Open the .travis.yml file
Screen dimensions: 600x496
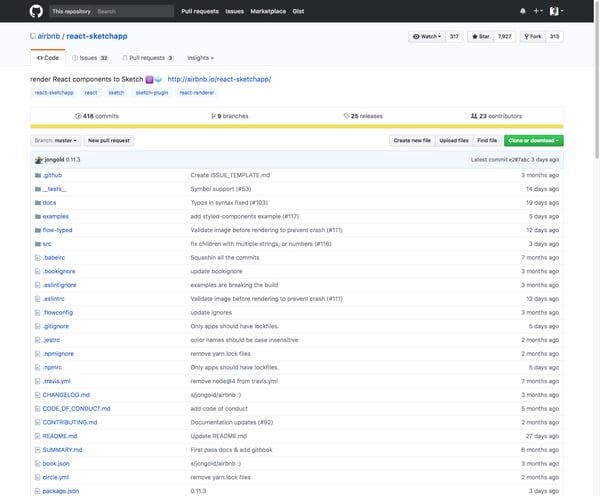point(57,381)
